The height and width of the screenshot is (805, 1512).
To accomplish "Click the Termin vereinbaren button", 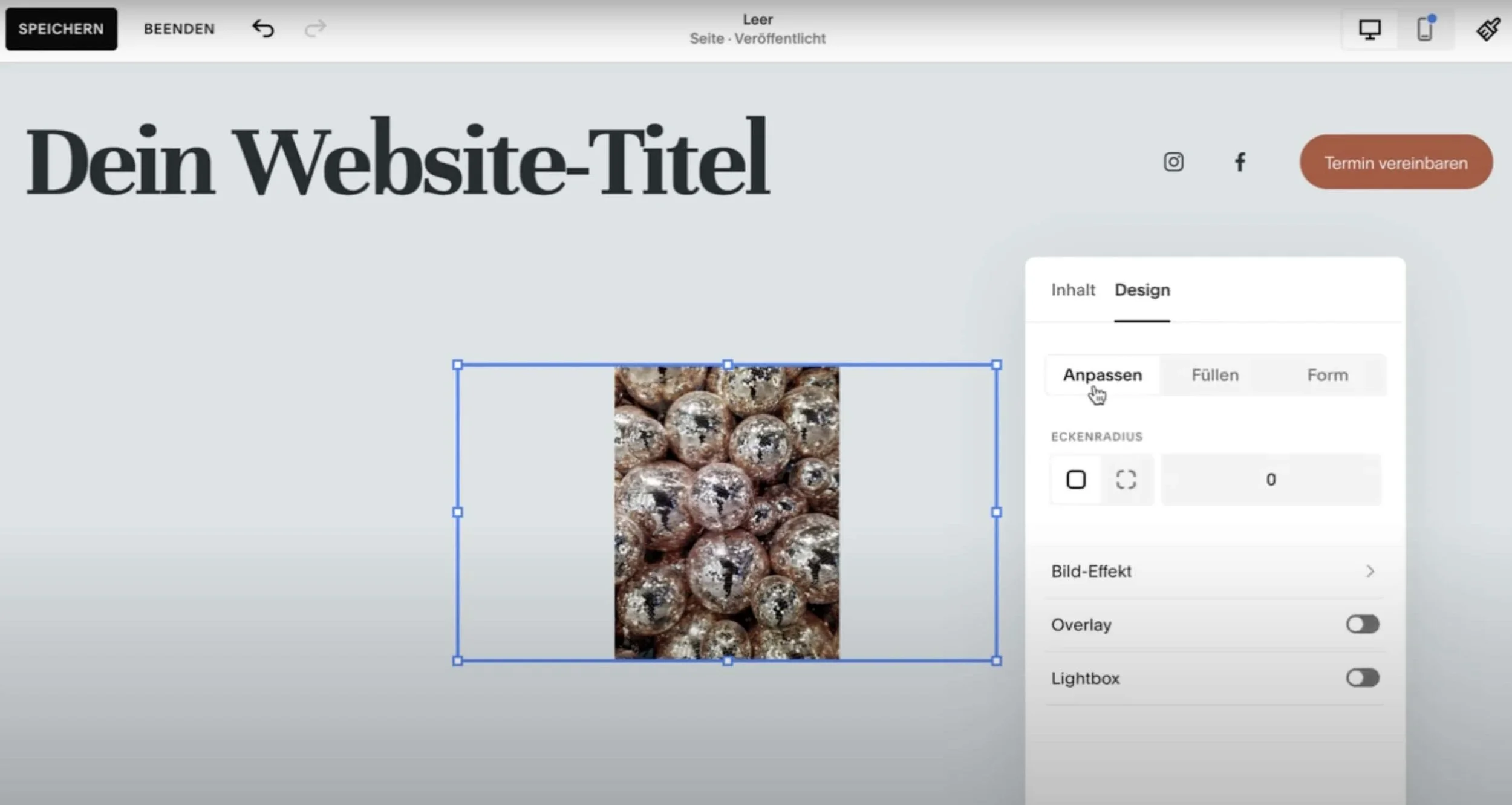I will click(1396, 163).
